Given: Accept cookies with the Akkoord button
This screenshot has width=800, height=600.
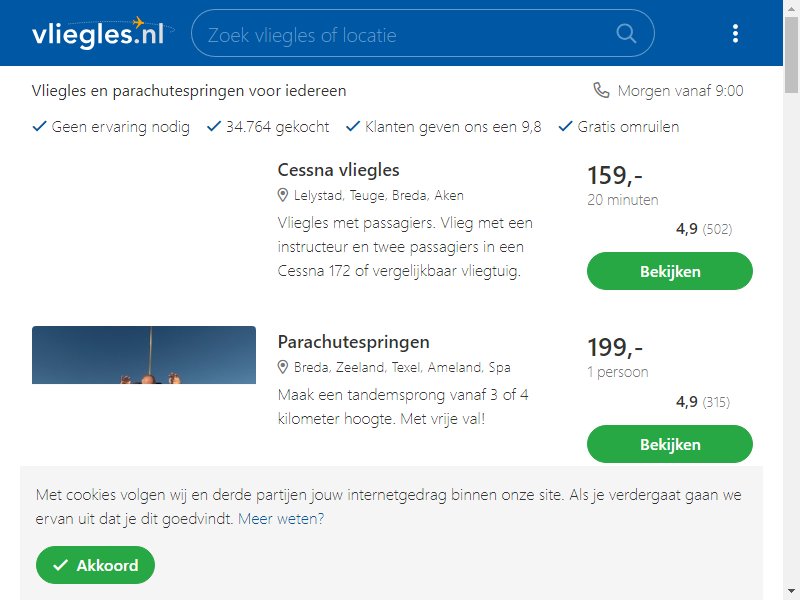Looking at the screenshot, I should (95, 565).
